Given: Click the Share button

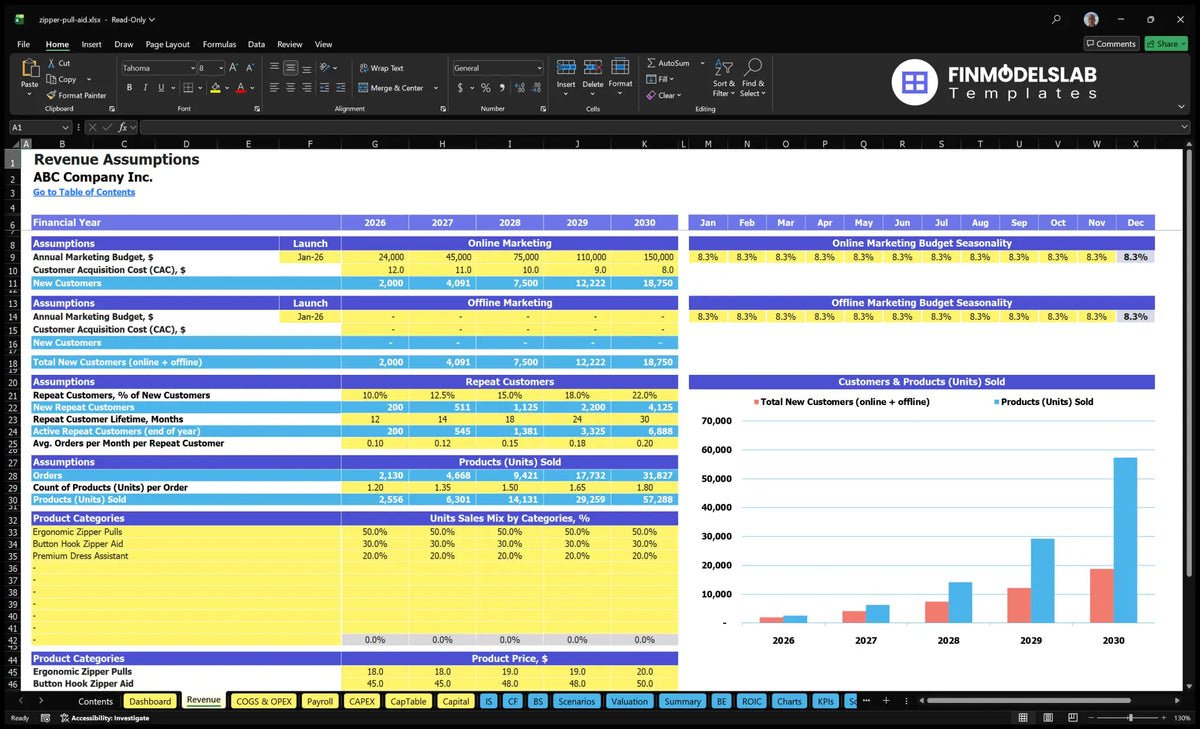Looking at the screenshot, I should pyautogui.click(x=1165, y=44).
